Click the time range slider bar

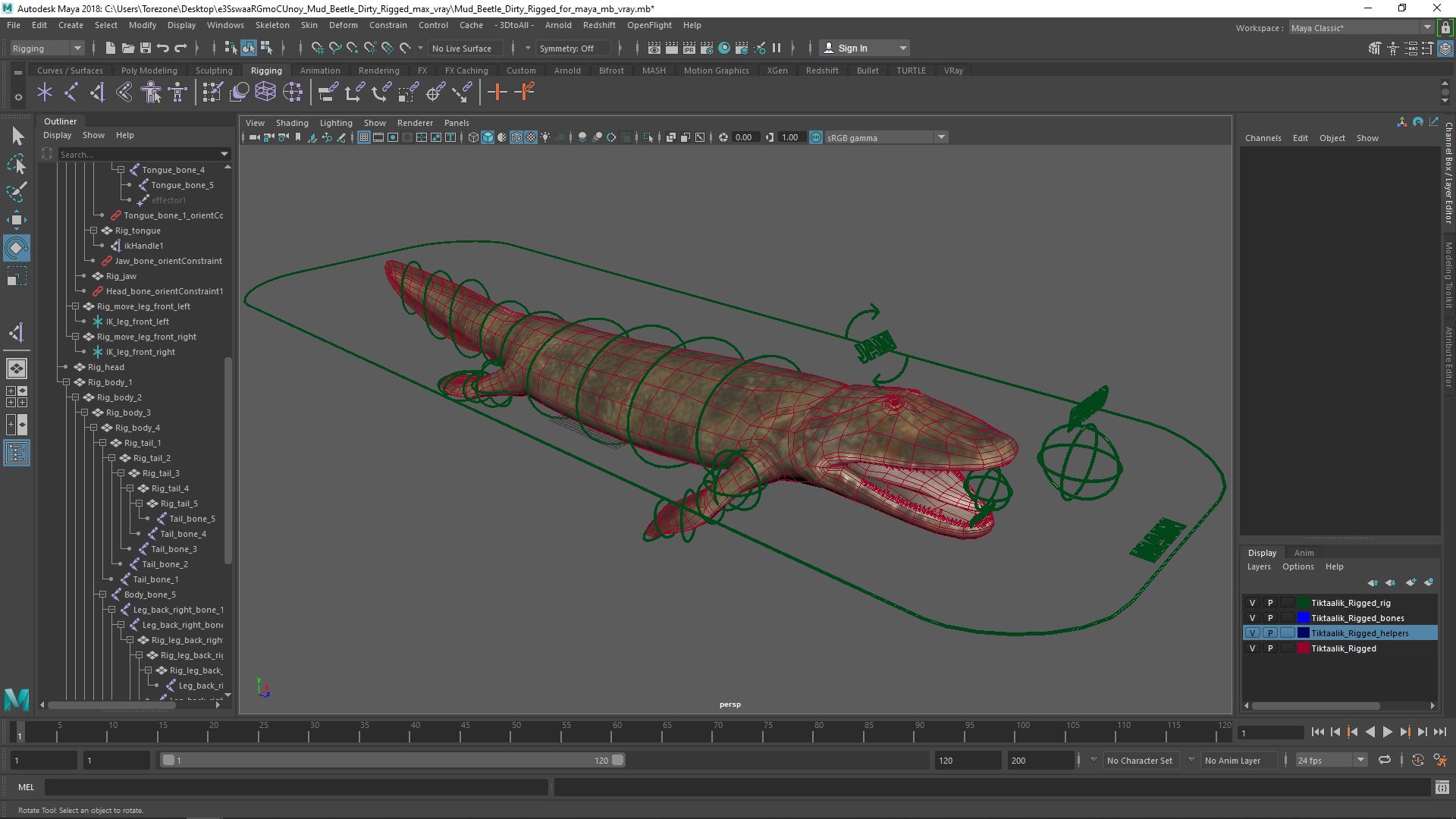pyautogui.click(x=393, y=760)
